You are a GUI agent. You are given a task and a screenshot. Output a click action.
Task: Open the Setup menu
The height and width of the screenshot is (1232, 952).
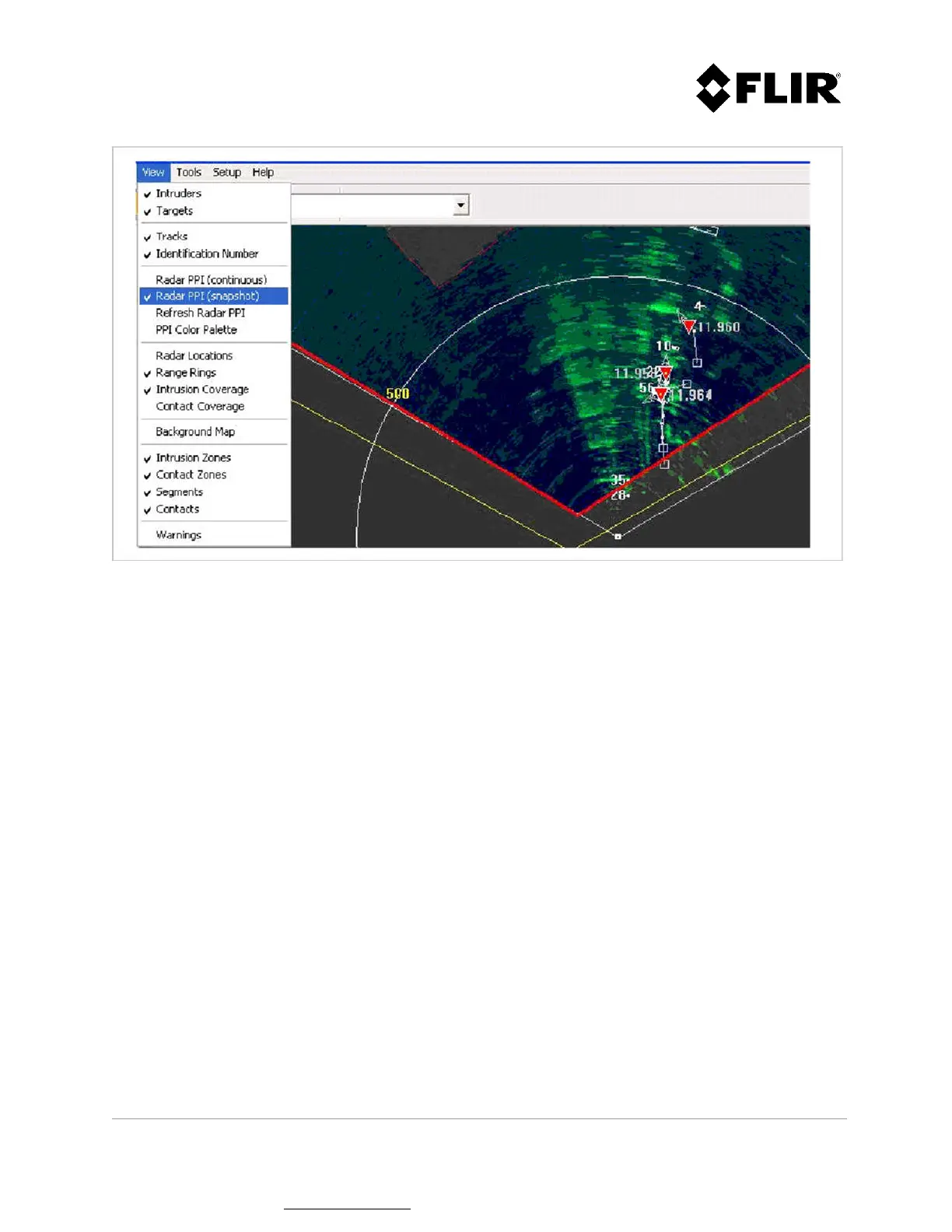click(x=226, y=172)
